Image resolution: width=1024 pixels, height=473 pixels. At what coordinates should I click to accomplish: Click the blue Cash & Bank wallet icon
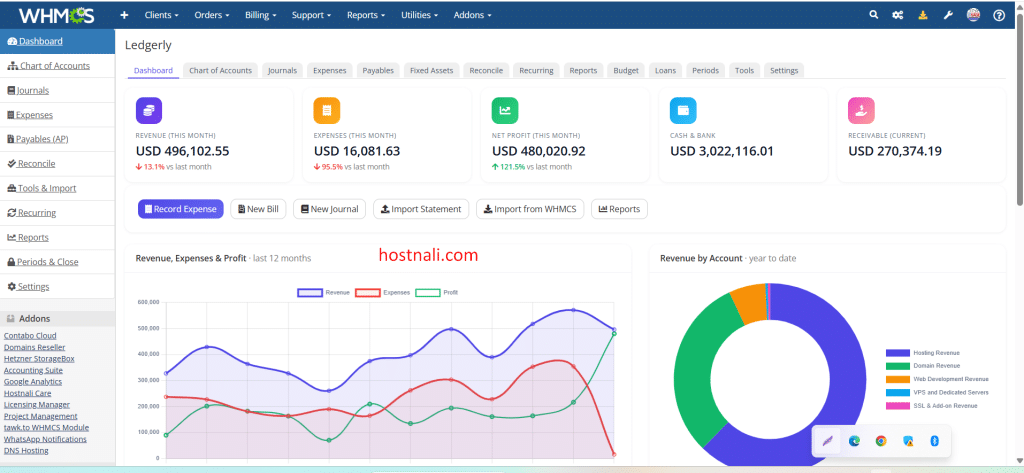[x=683, y=110]
